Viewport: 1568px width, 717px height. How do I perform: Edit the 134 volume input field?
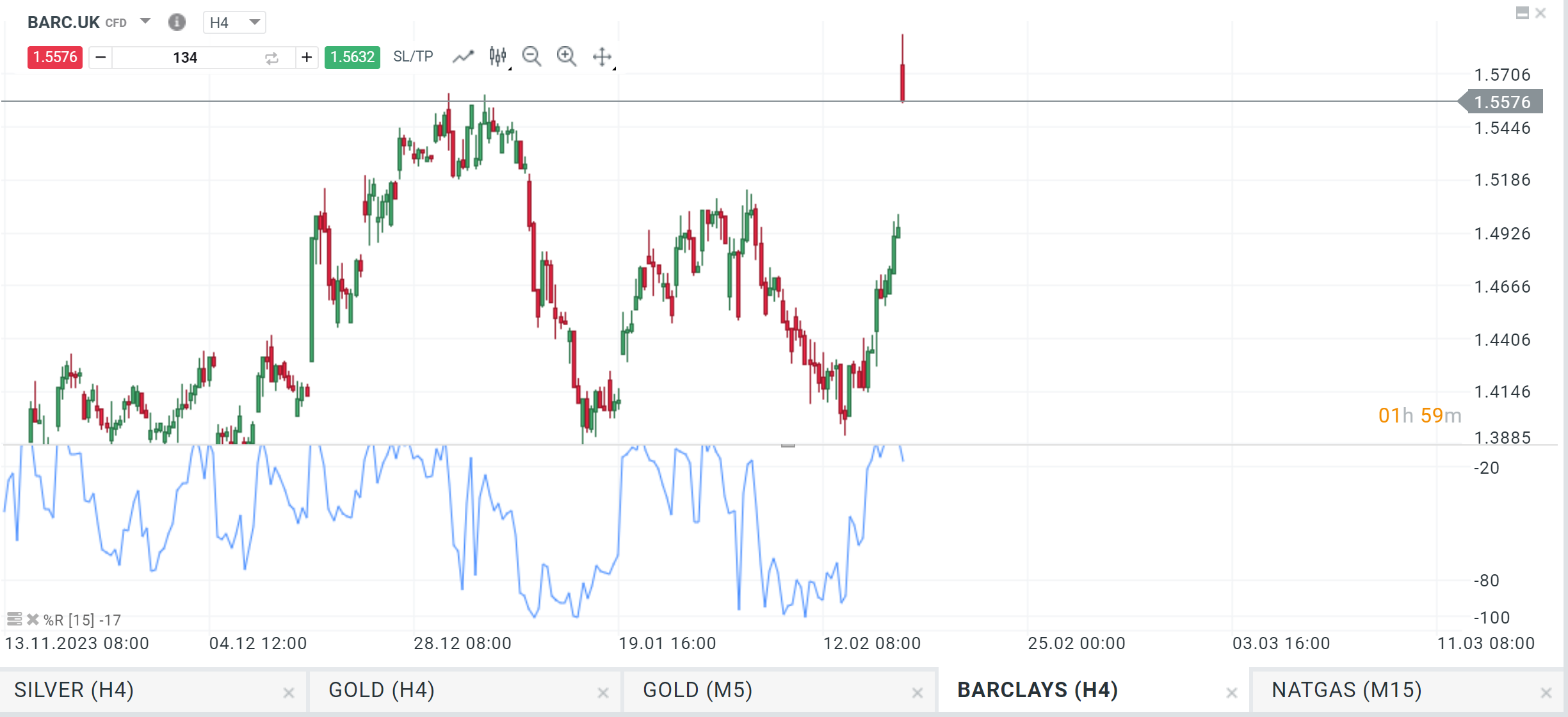click(x=185, y=57)
